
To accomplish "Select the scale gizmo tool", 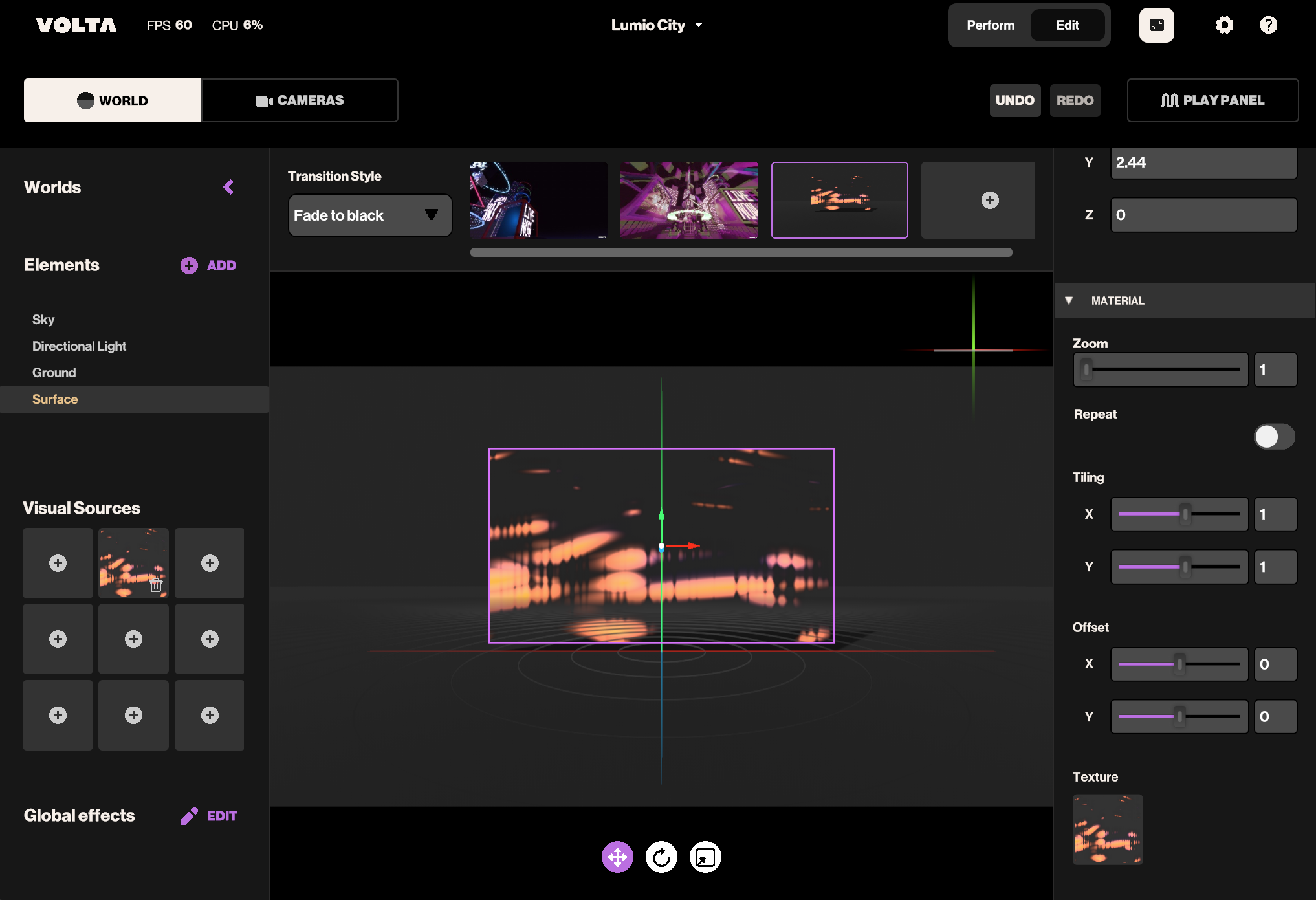I will [x=705, y=857].
